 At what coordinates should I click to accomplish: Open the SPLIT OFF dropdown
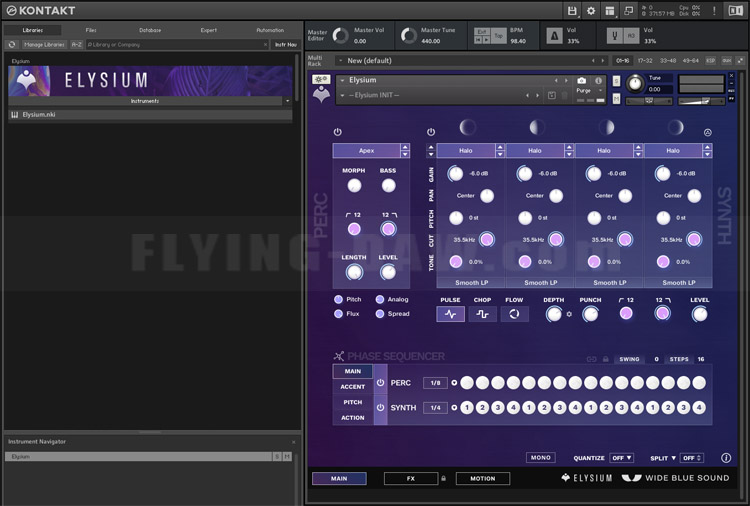point(692,458)
